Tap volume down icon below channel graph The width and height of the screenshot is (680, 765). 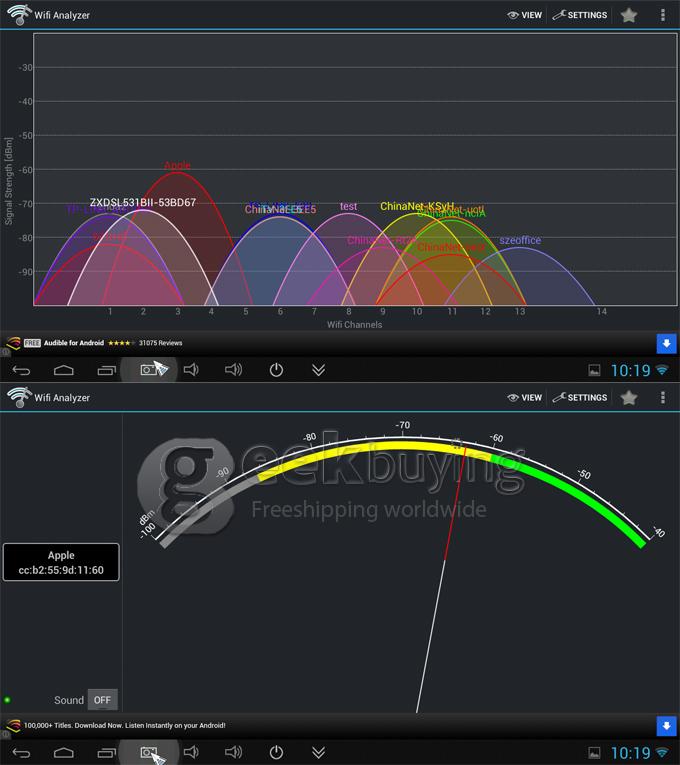191,370
